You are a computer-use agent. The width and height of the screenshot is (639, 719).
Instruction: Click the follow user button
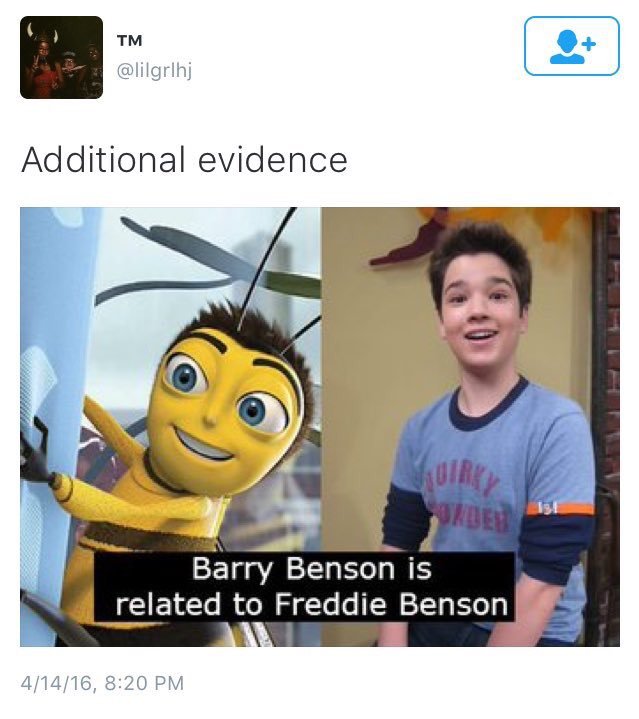point(572,46)
